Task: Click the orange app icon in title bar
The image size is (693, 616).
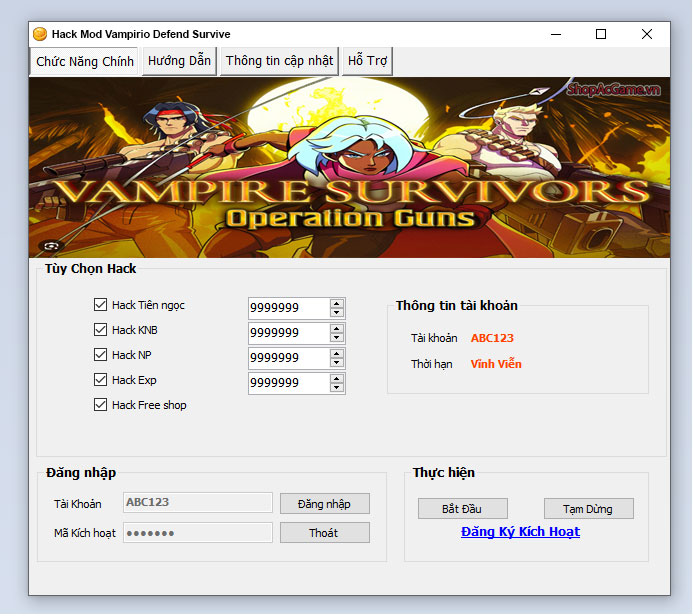Action: coord(40,34)
